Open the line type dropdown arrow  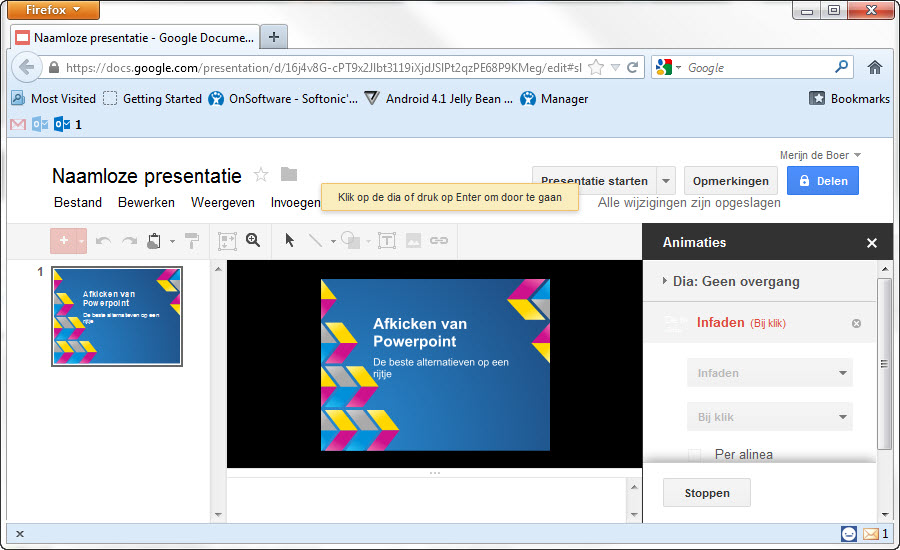coord(333,242)
